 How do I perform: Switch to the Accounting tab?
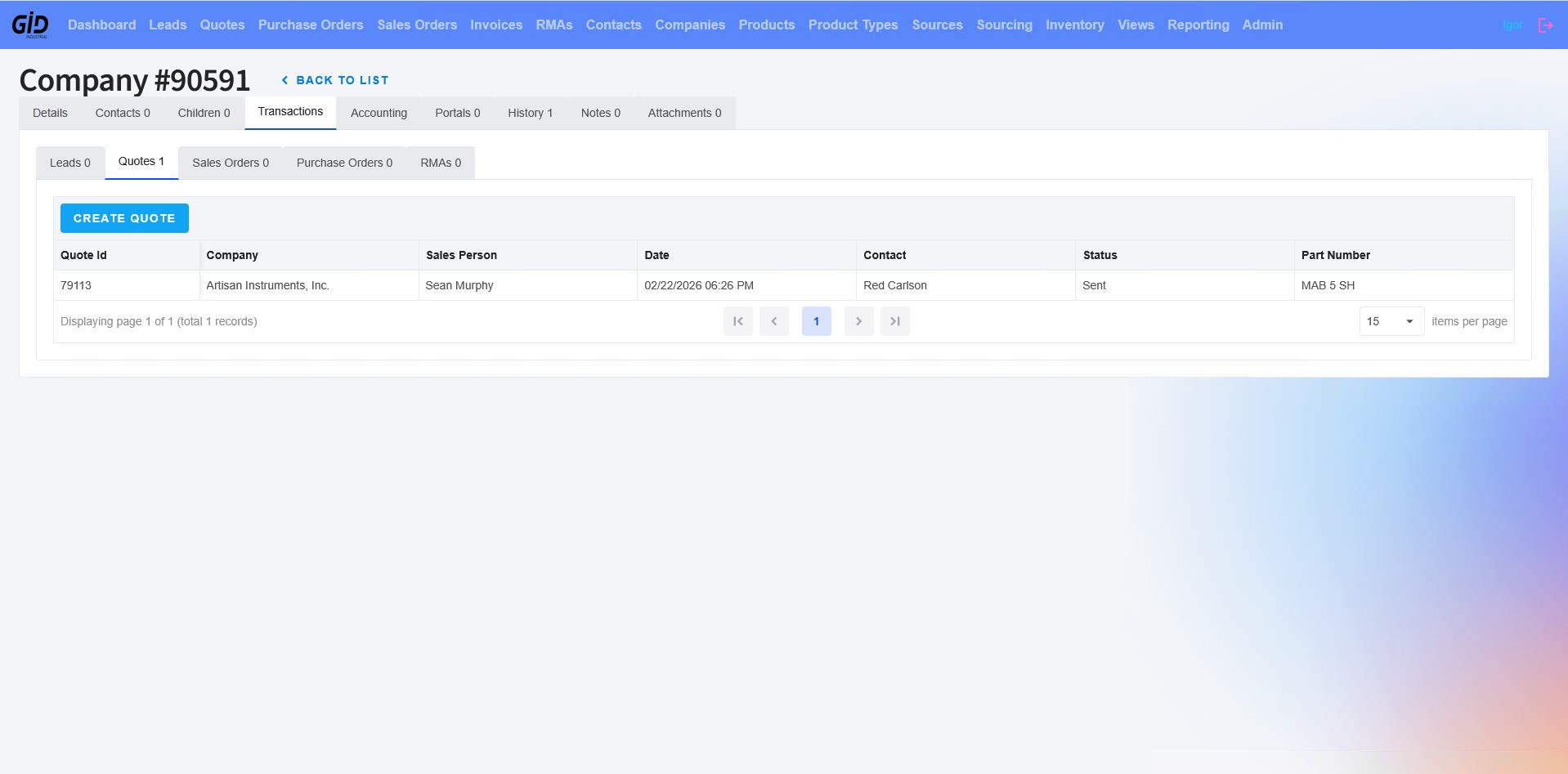379,113
